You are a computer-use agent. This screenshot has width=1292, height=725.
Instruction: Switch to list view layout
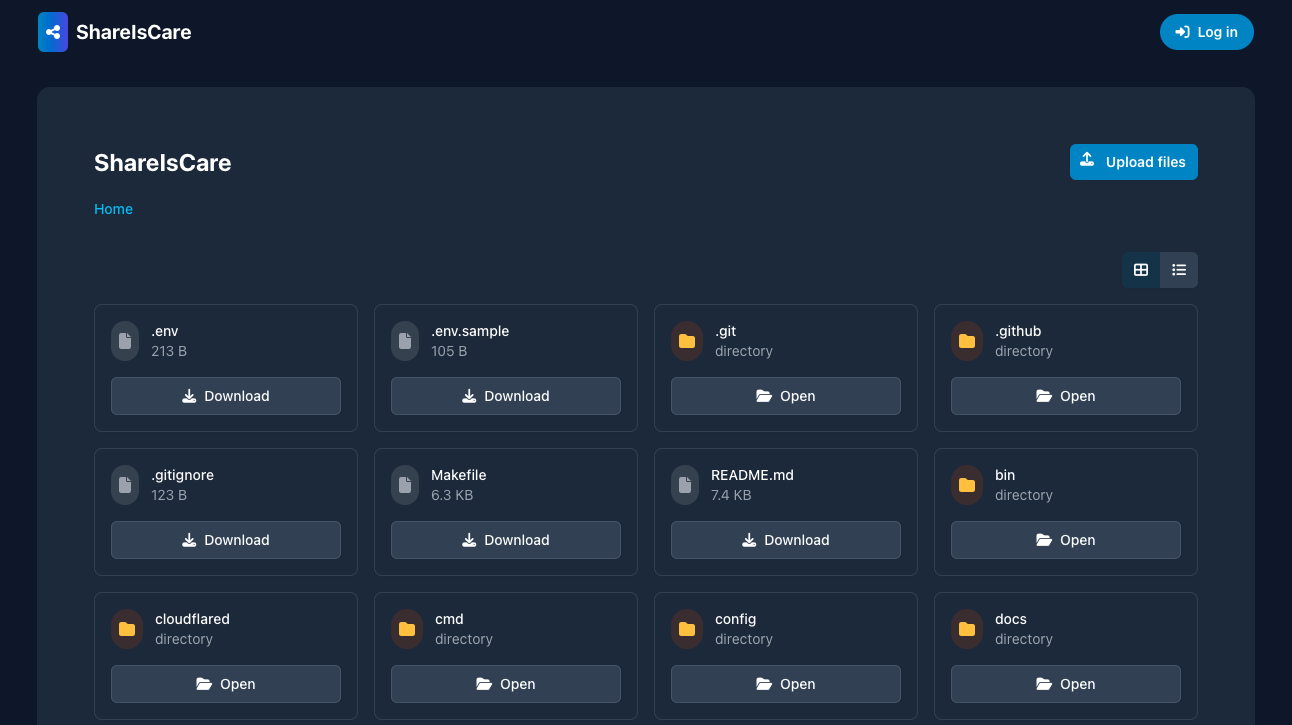click(x=1179, y=270)
